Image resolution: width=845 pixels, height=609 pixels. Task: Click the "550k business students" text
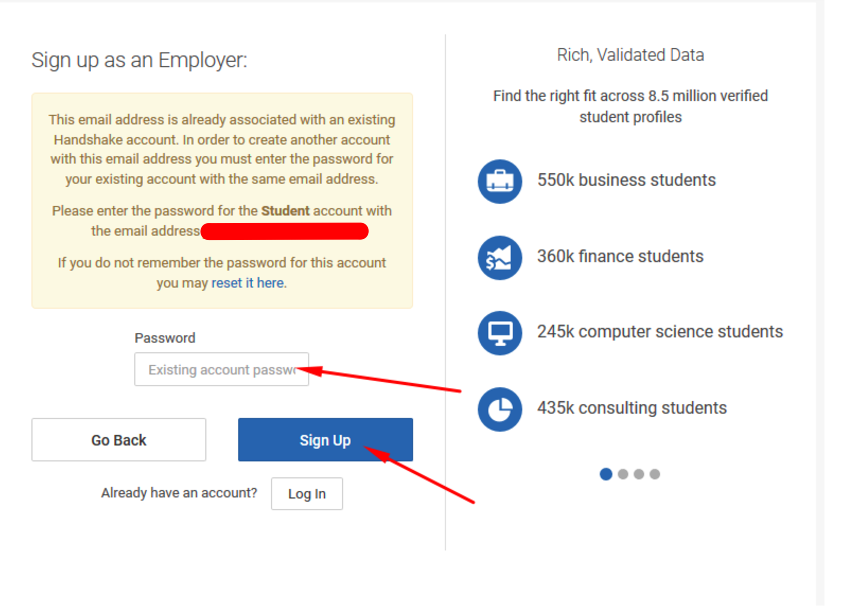point(626,181)
